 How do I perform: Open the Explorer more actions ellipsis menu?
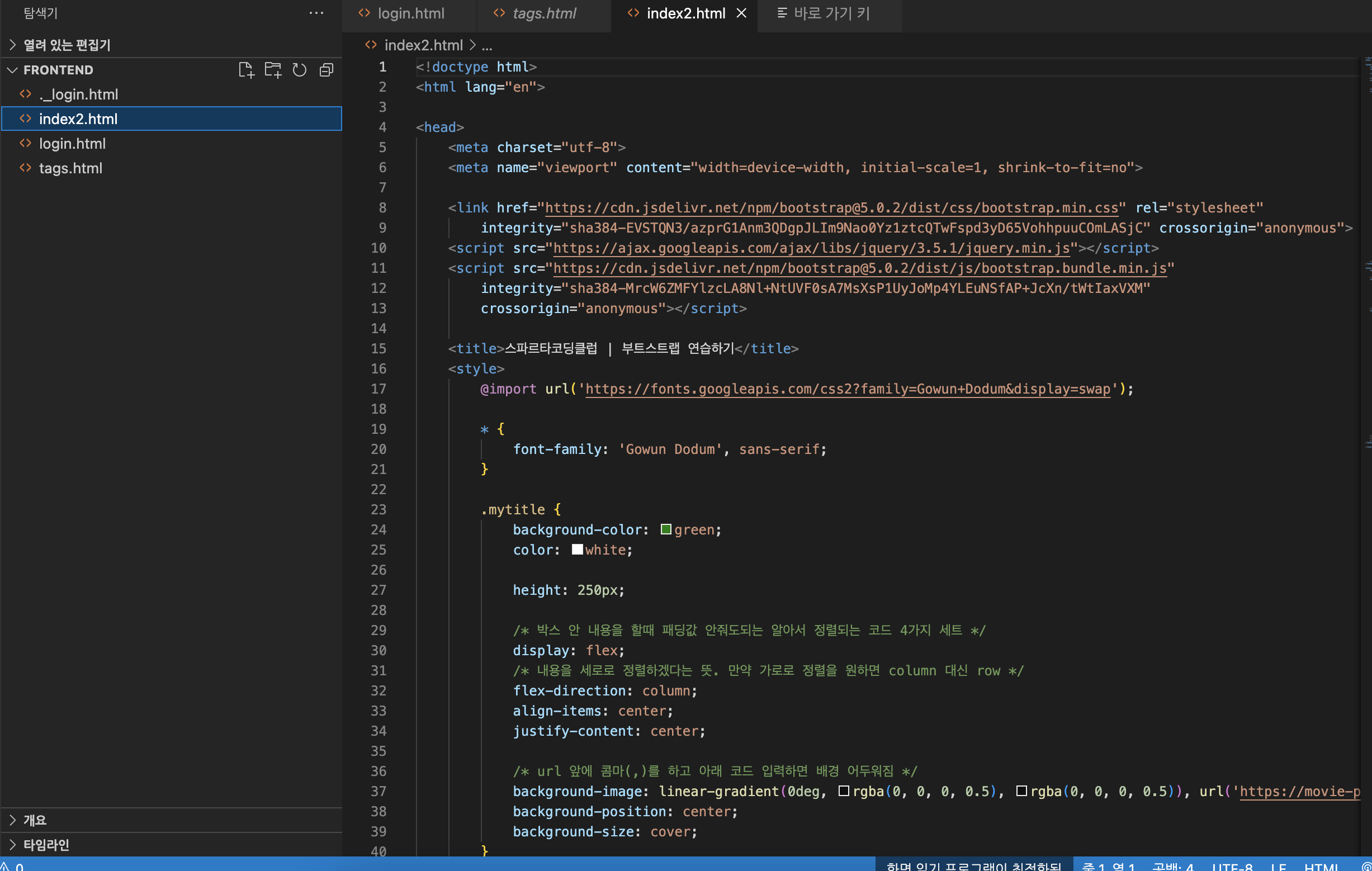[316, 13]
